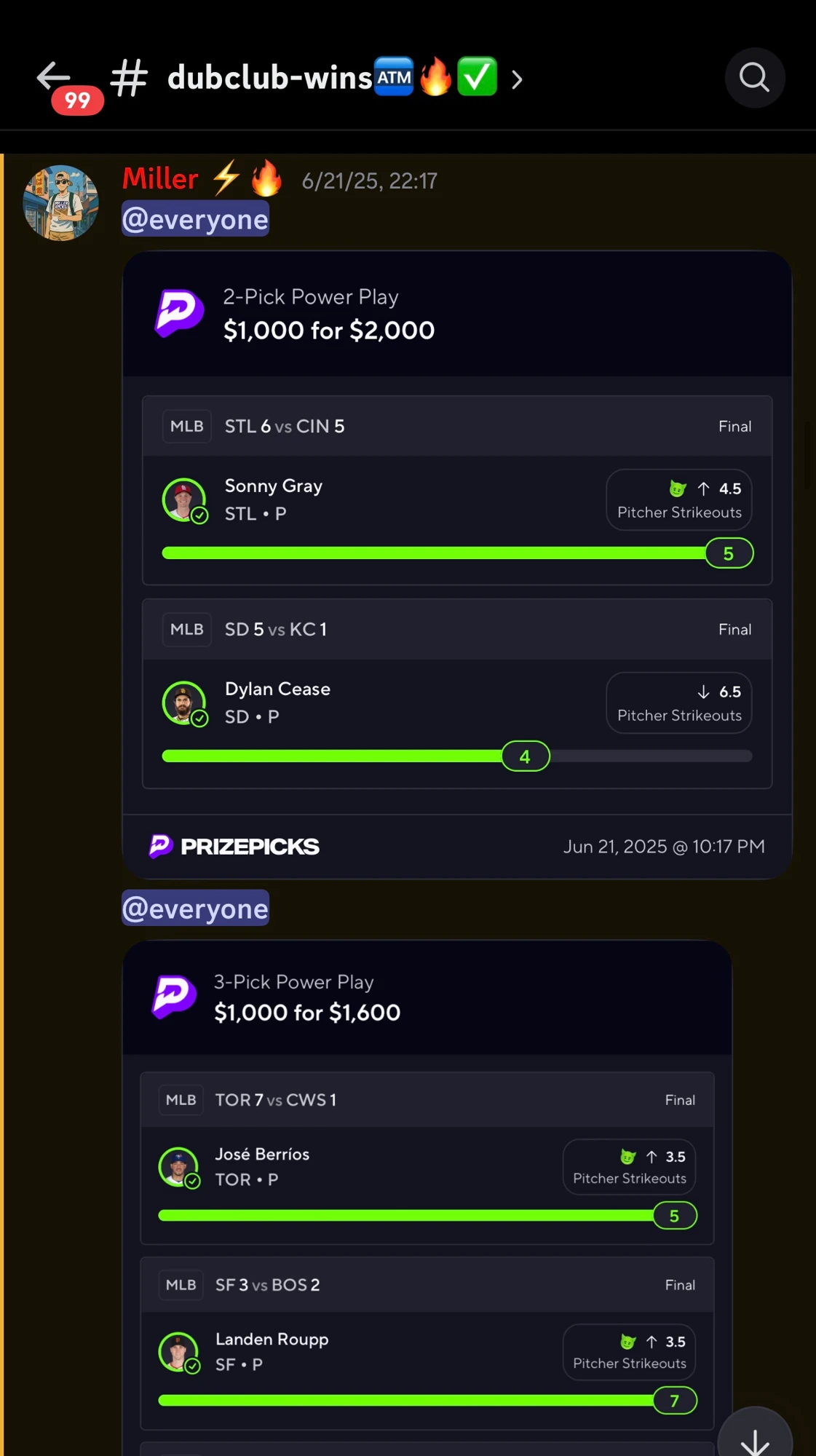Tap the PRIZEPICKS footer logo
816x1456 pixels.
coord(234,846)
